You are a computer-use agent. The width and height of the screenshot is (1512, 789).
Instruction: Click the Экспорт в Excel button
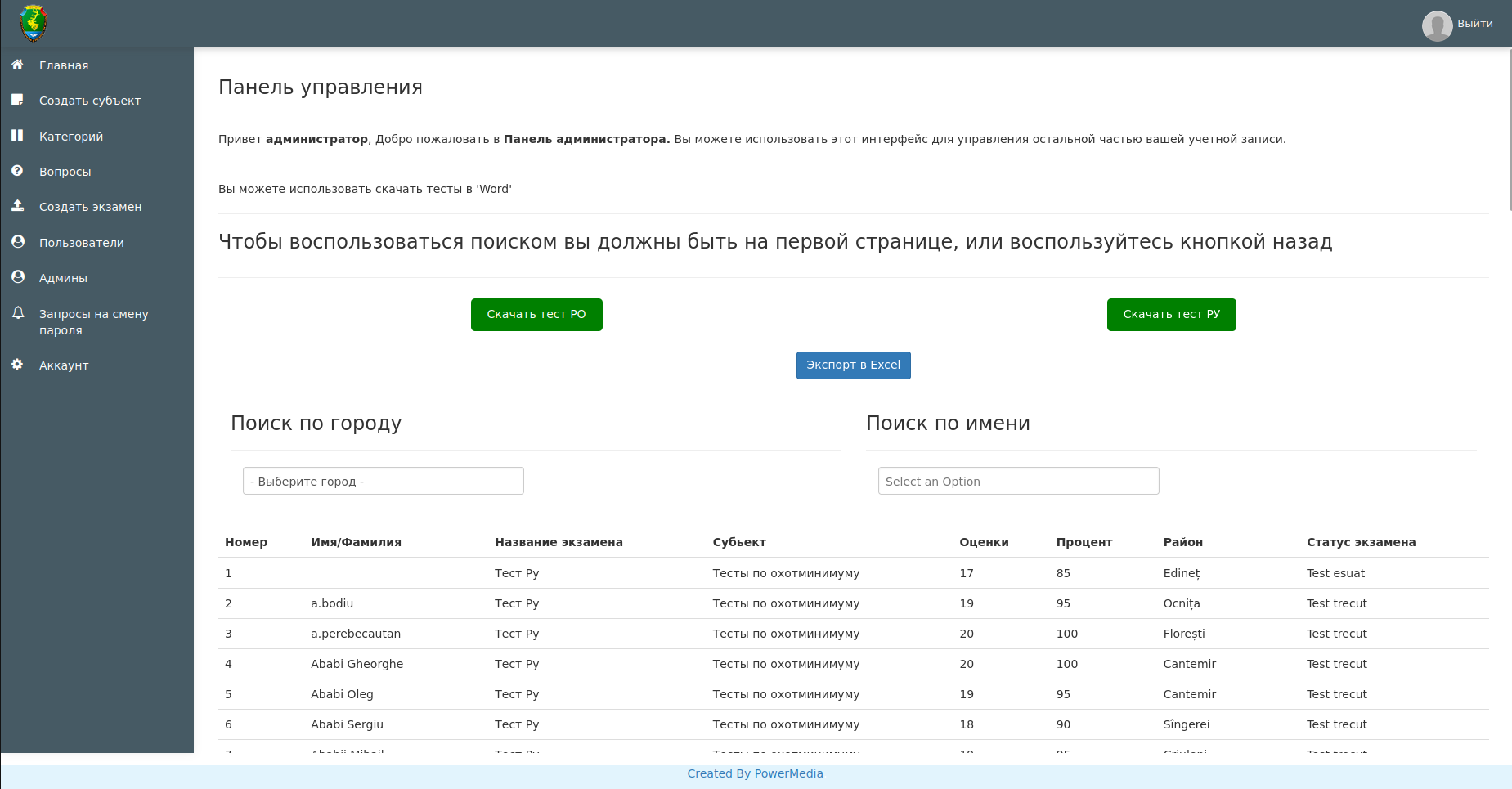click(x=853, y=365)
